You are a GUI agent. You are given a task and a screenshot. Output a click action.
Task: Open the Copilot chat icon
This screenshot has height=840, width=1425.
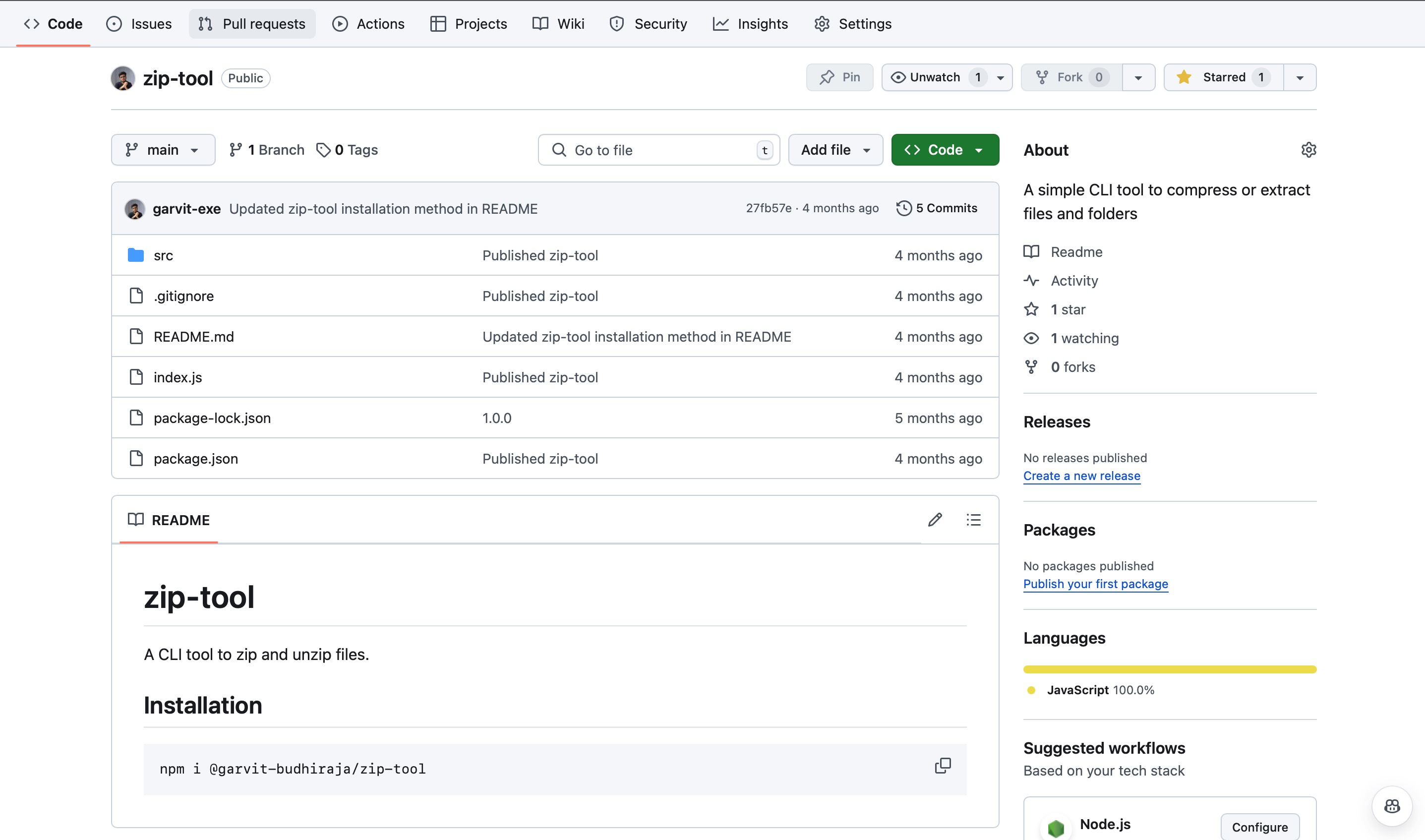[1392, 806]
